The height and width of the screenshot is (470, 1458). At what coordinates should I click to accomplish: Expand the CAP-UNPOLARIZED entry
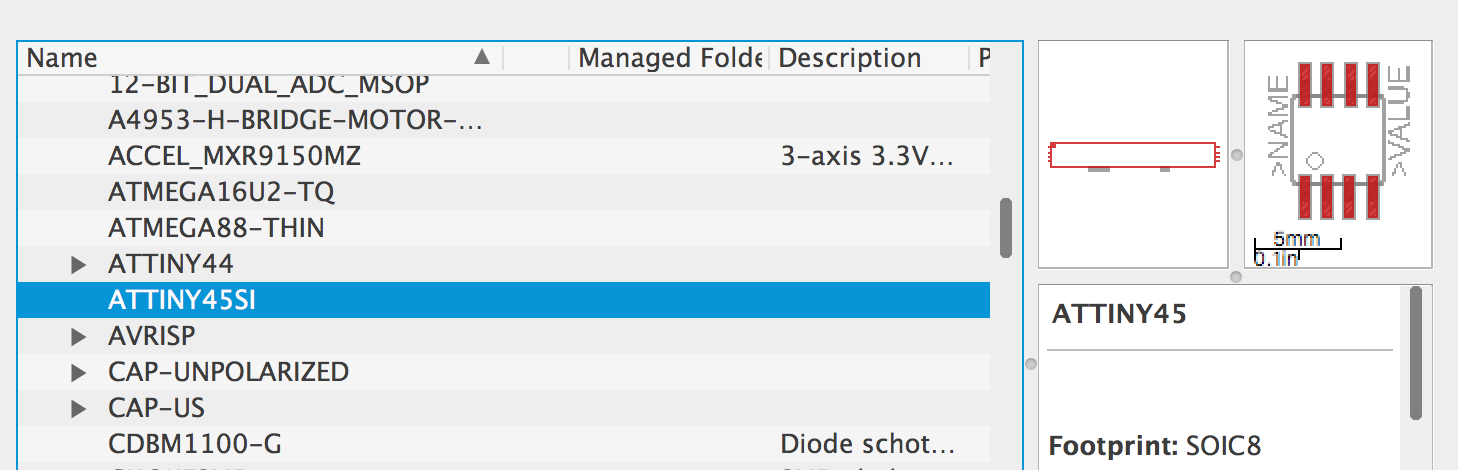79,373
